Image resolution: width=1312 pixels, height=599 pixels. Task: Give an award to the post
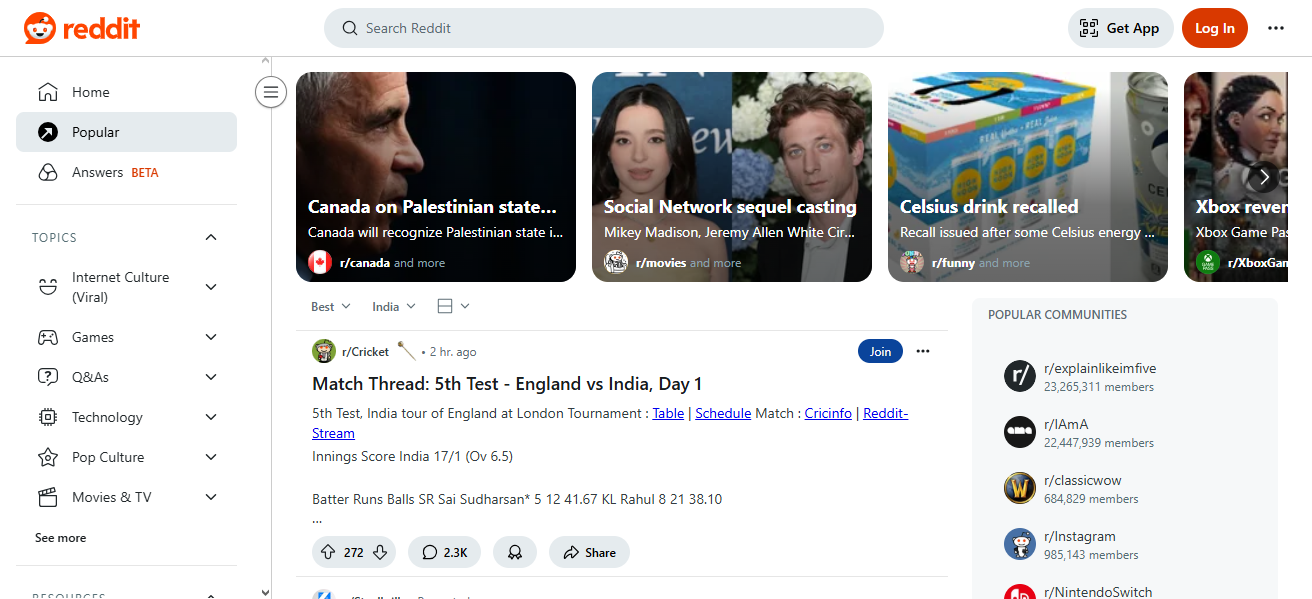click(515, 552)
